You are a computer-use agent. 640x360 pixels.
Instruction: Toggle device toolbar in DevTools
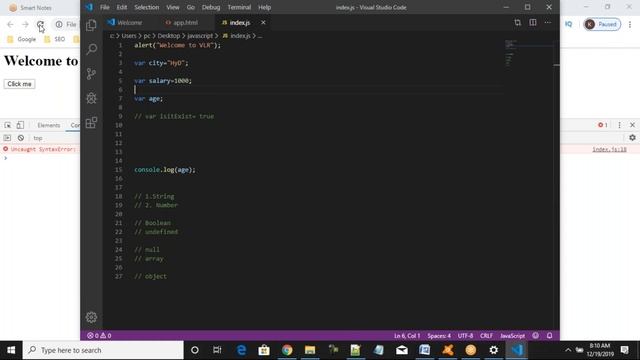point(20,125)
